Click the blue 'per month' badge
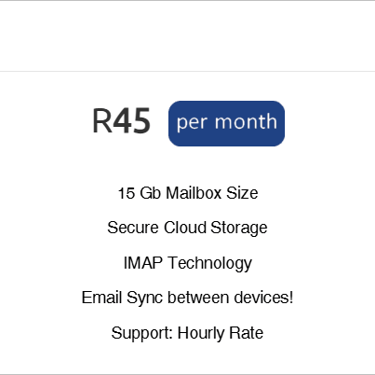Screen dimensions: 375x375 click(226, 123)
